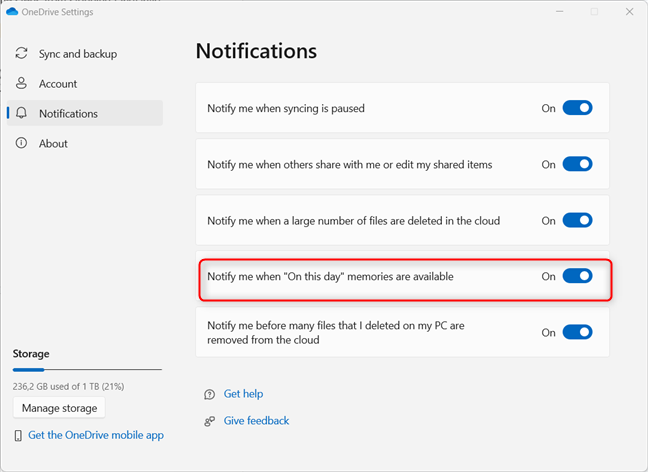
Task: Click the mobile phone icon near Storage
Action: coord(18,436)
